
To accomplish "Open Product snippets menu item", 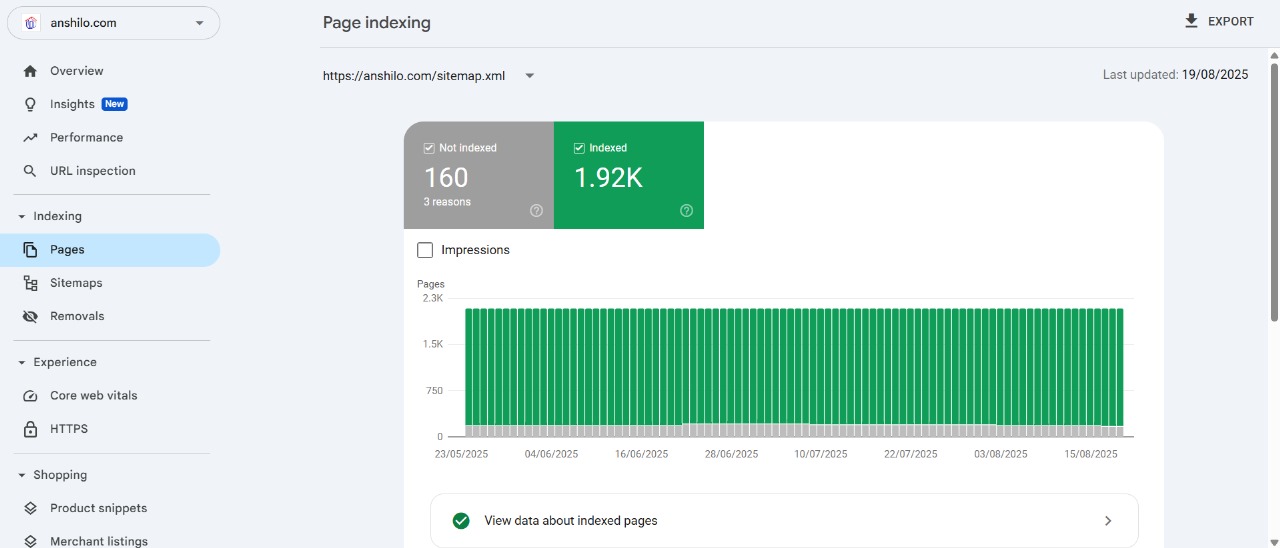I will (x=98, y=508).
